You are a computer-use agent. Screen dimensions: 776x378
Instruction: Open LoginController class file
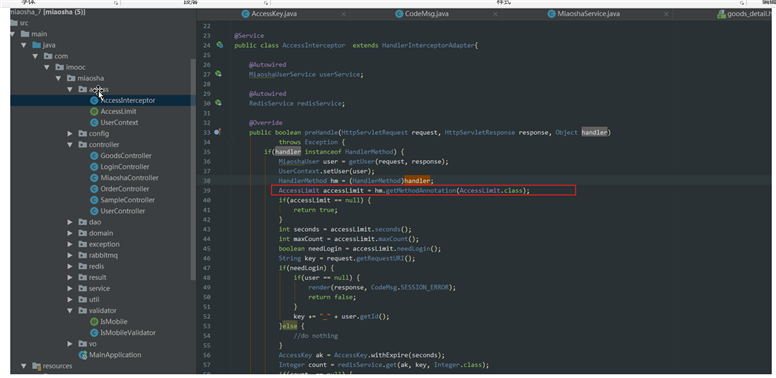tap(125, 167)
